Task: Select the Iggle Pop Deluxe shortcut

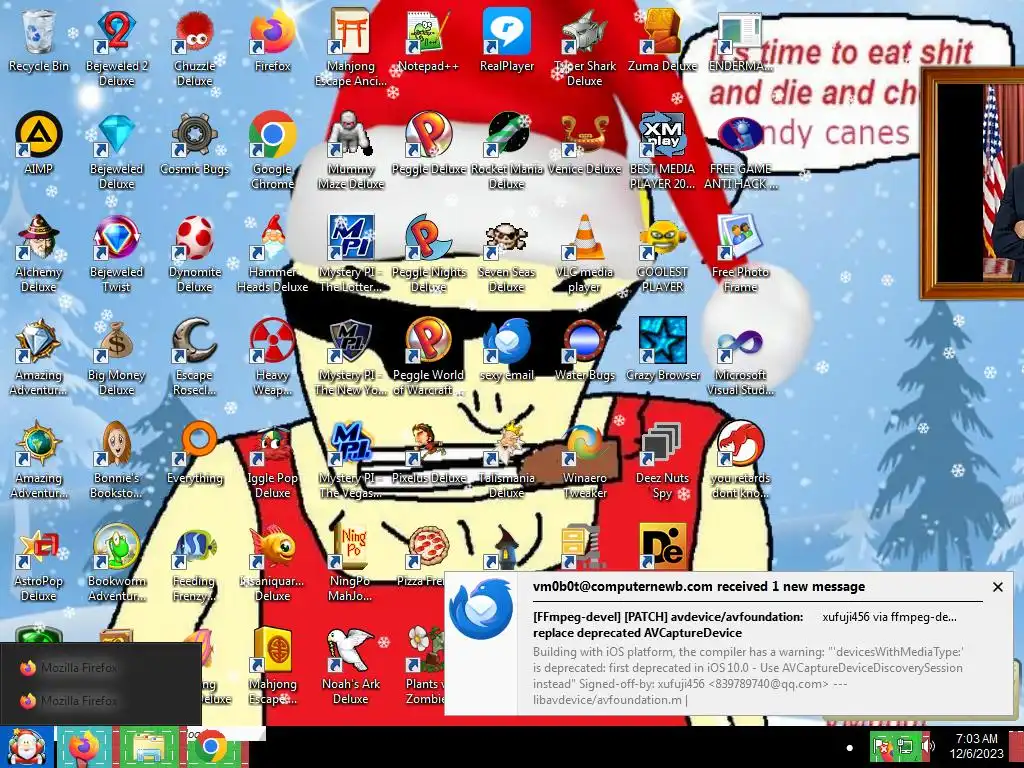Action: [272, 460]
